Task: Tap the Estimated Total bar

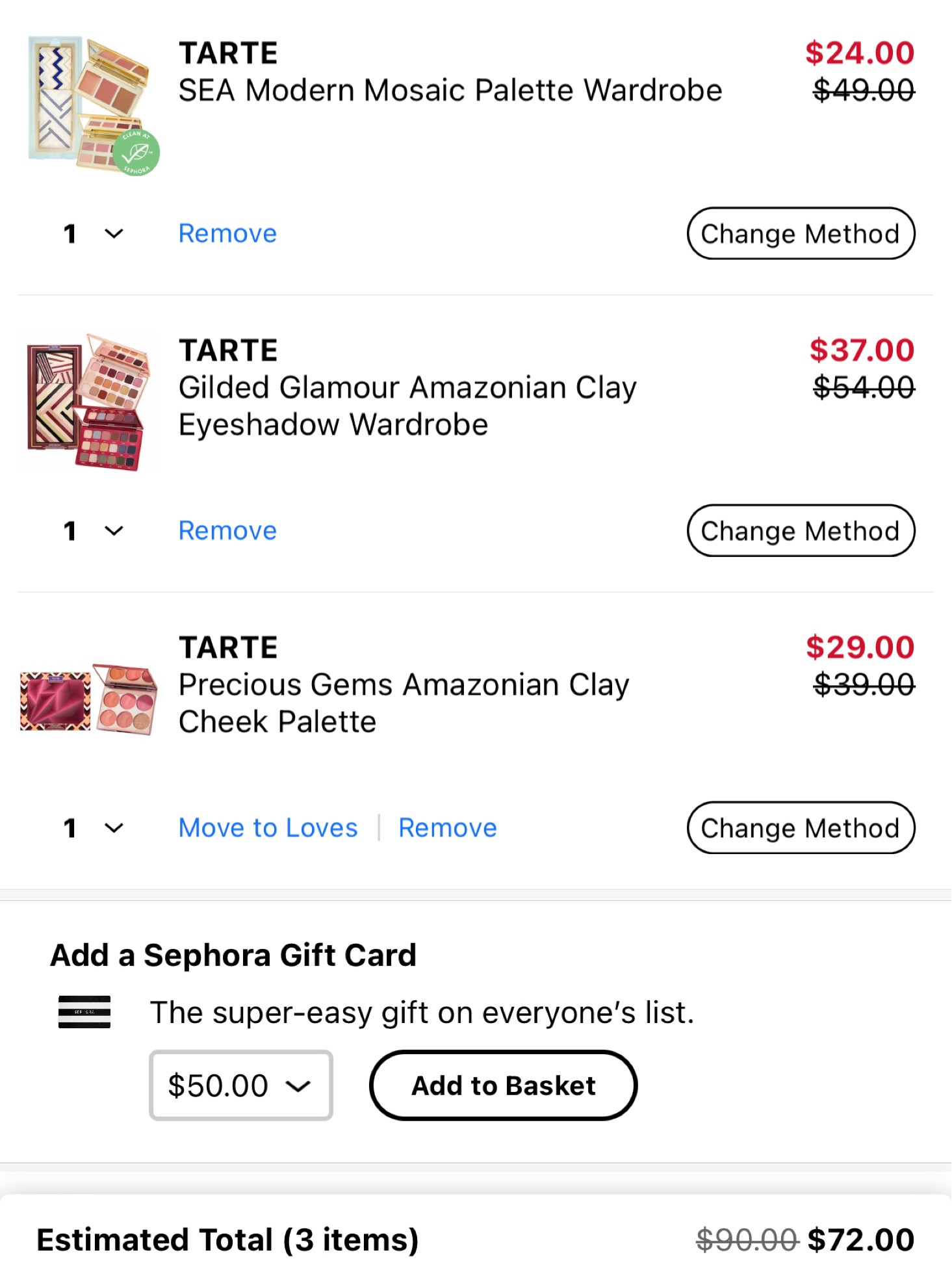Action: pyautogui.click(x=476, y=1239)
